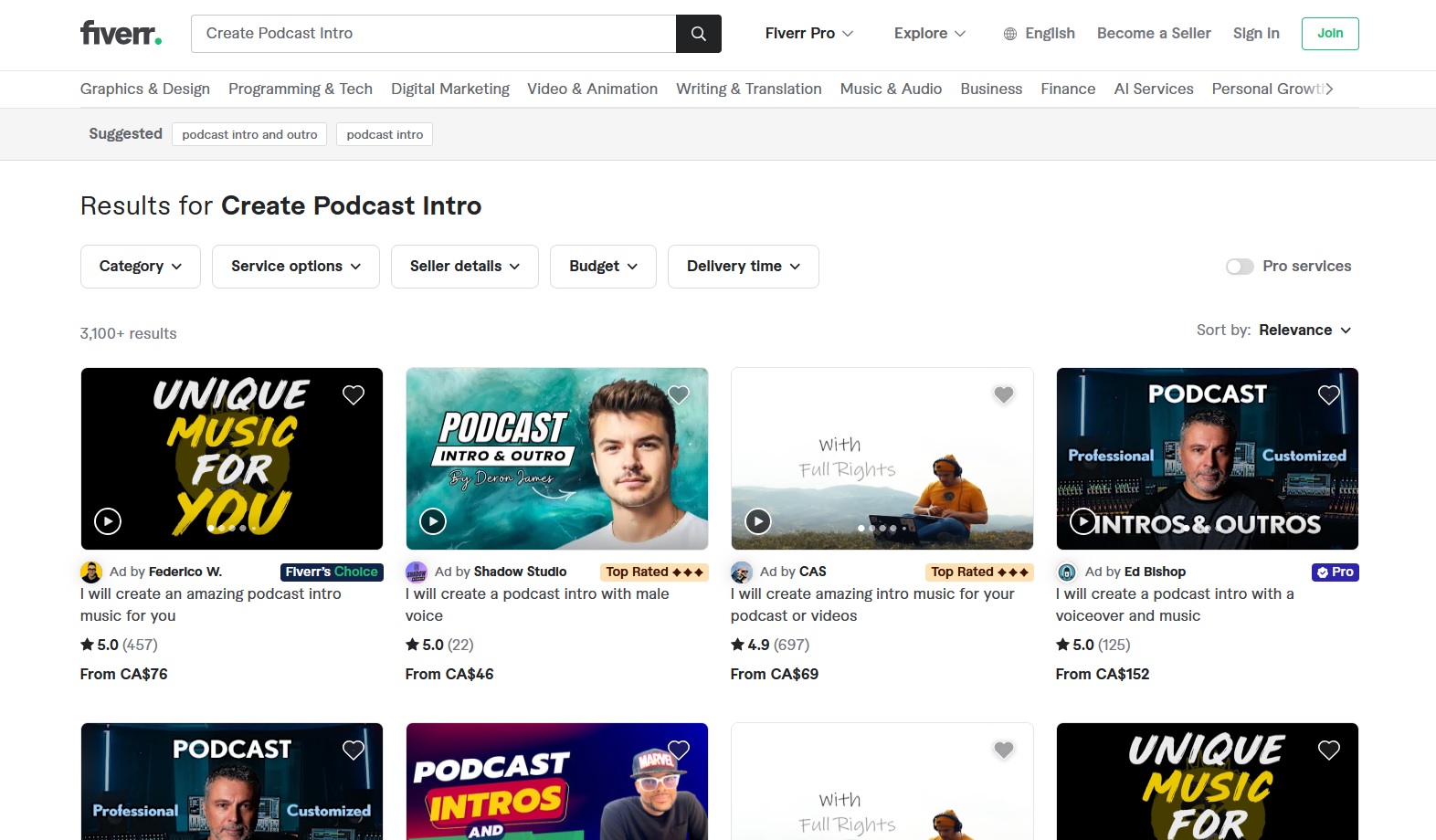
Task: Open Graphics & Design category
Action: pyautogui.click(x=145, y=89)
